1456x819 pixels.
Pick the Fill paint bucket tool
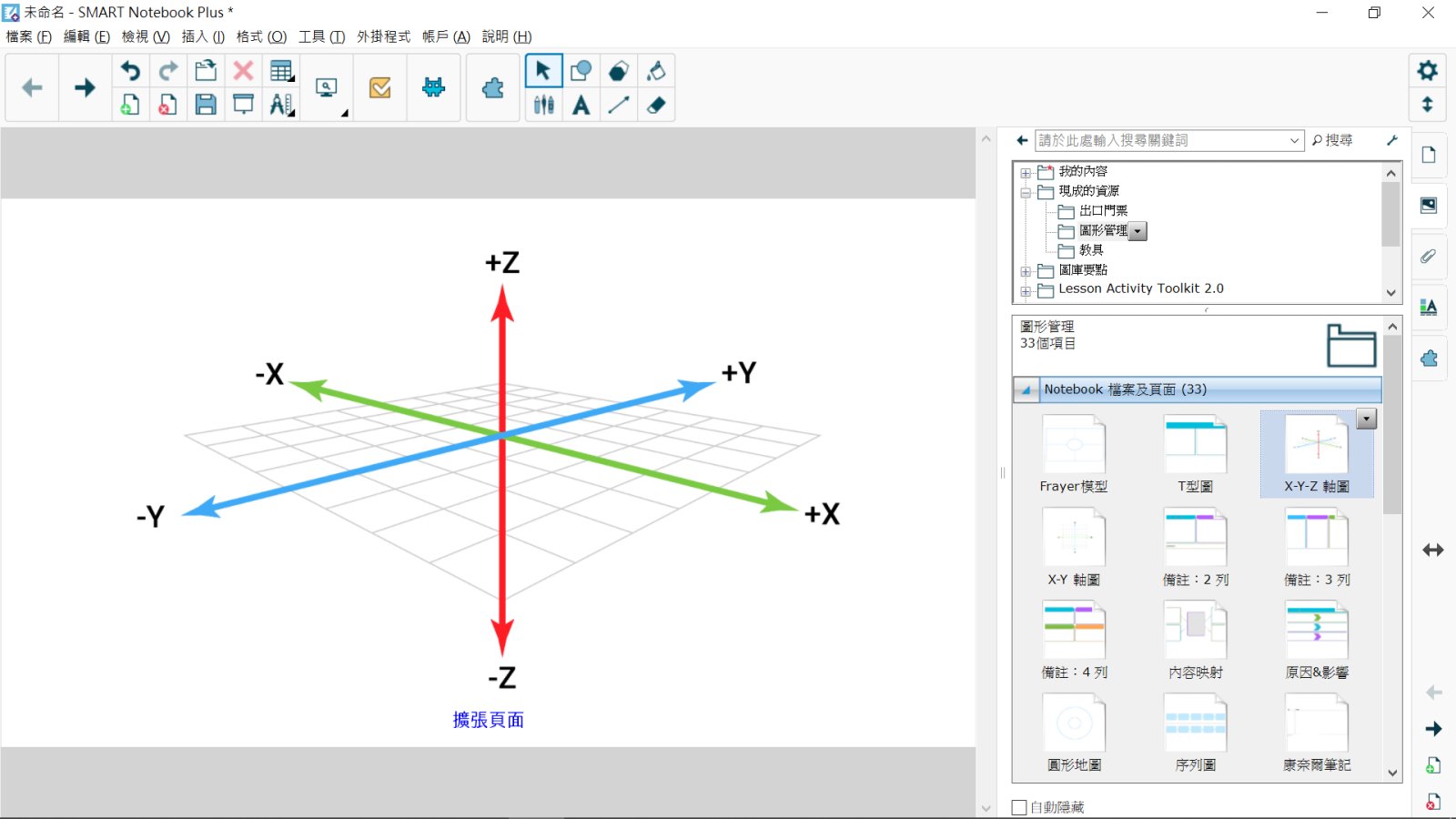click(x=656, y=71)
